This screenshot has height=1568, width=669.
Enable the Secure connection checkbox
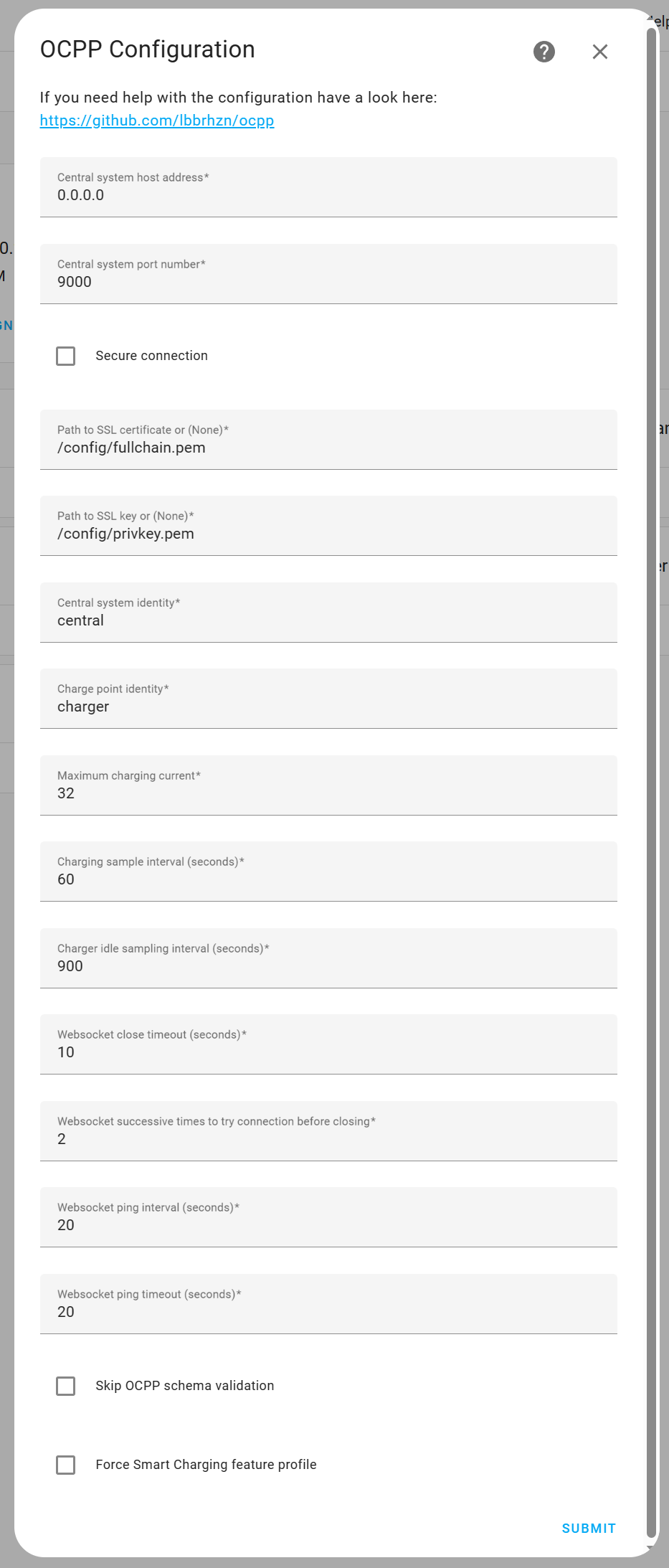pyautogui.click(x=66, y=356)
